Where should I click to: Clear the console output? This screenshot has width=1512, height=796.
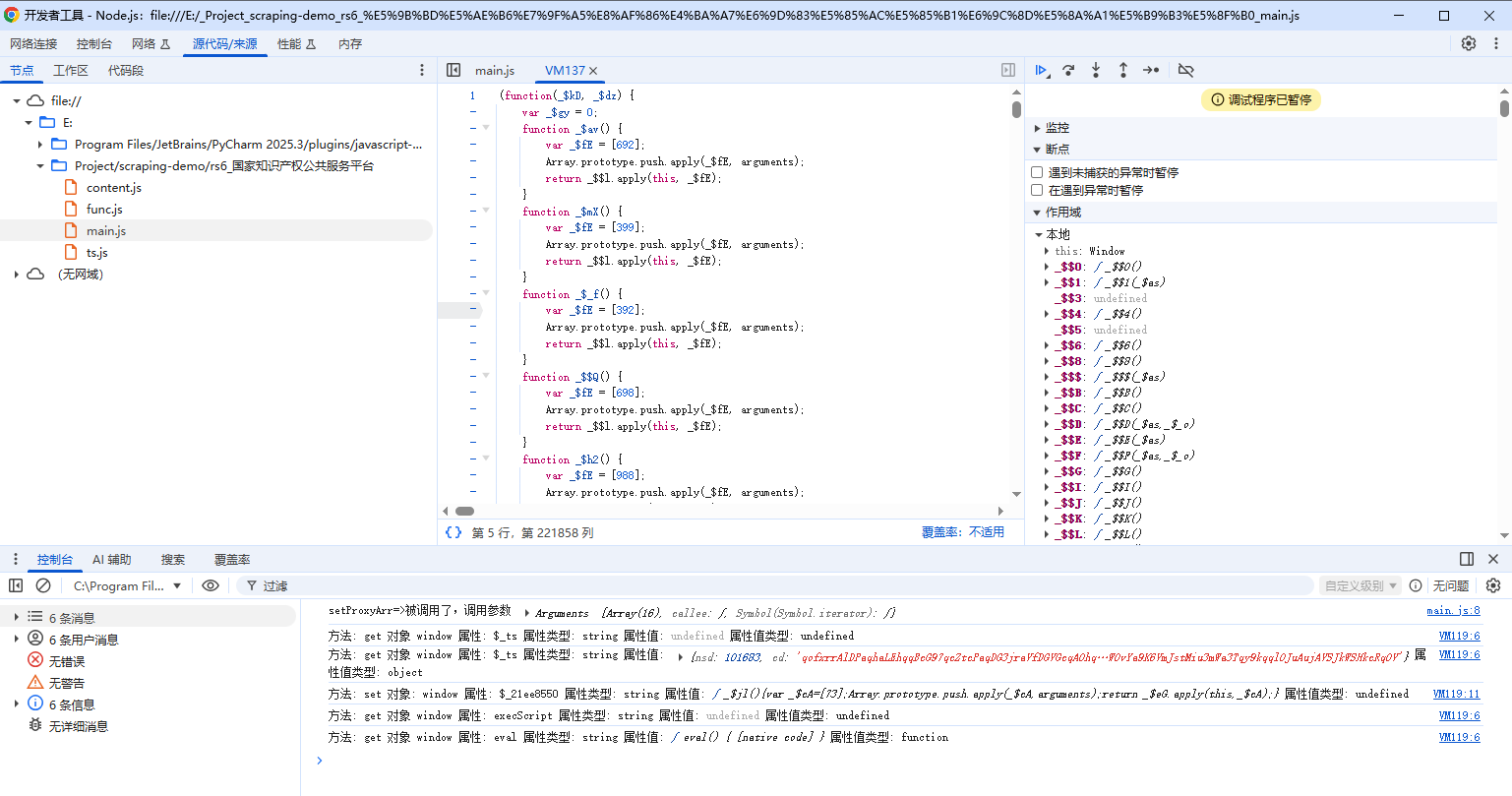click(x=43, y=585)
